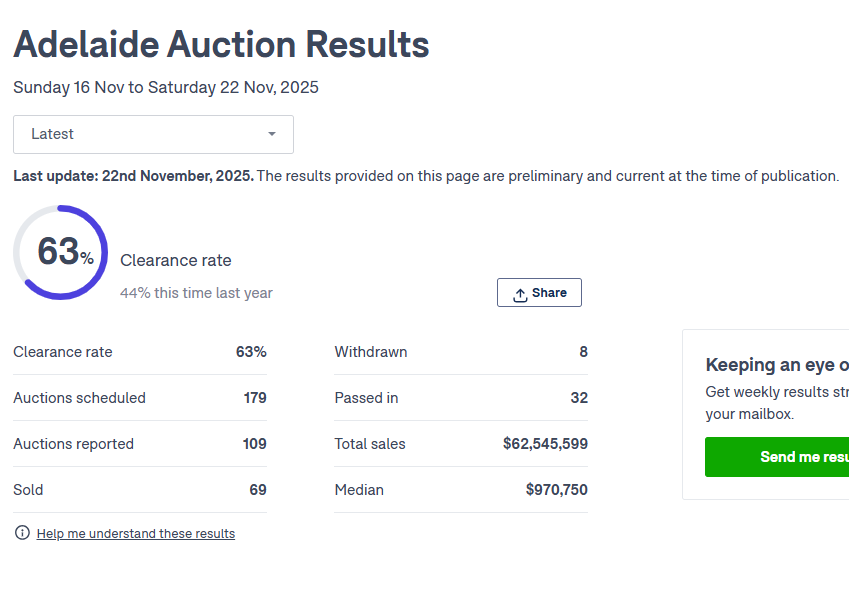Click the info circle icon beside help link
This screenshot has height=596, width=849.
coord(22,533)
